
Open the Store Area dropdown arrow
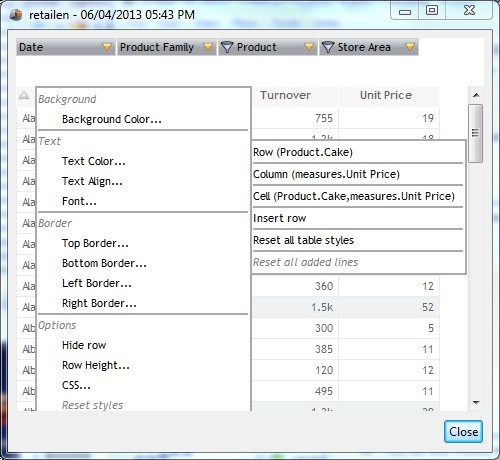[x=410, y=47]
